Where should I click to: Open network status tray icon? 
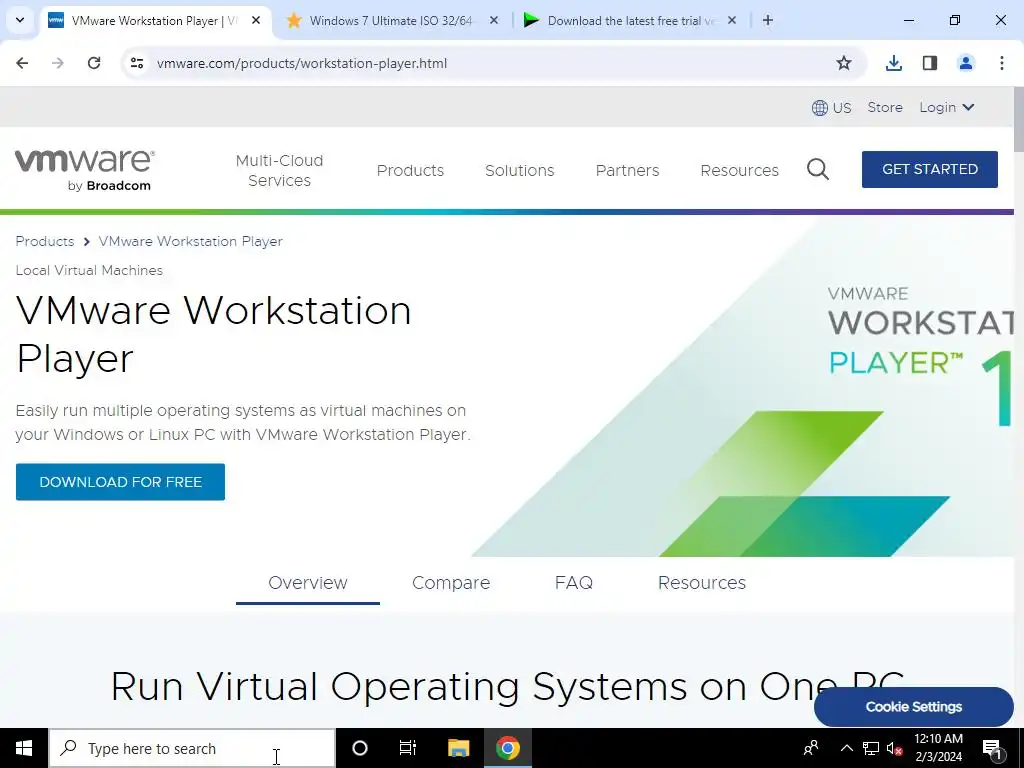click(871, 748)
